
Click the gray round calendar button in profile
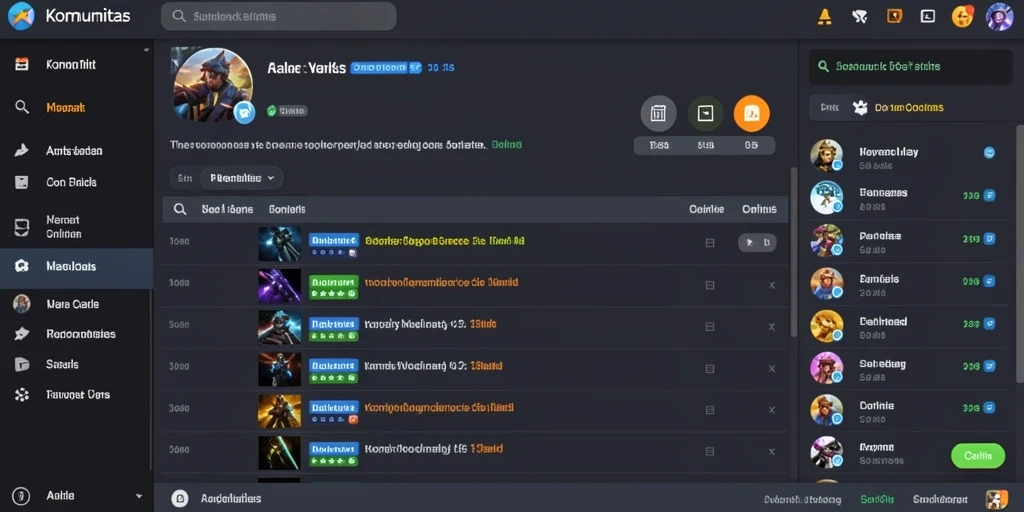(658, 114)
